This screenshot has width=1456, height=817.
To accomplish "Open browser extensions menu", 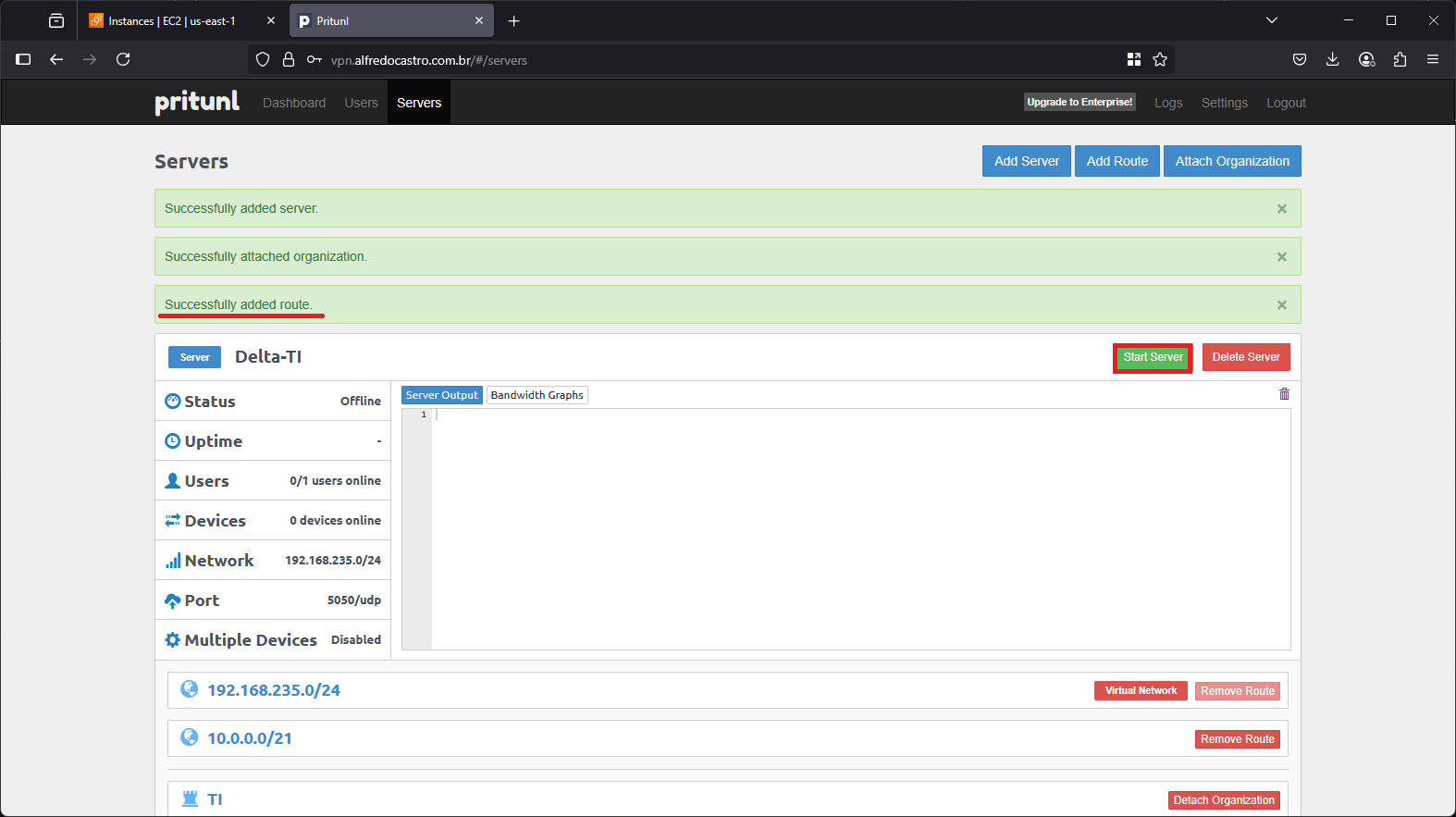I will [x=1400, y=59].
